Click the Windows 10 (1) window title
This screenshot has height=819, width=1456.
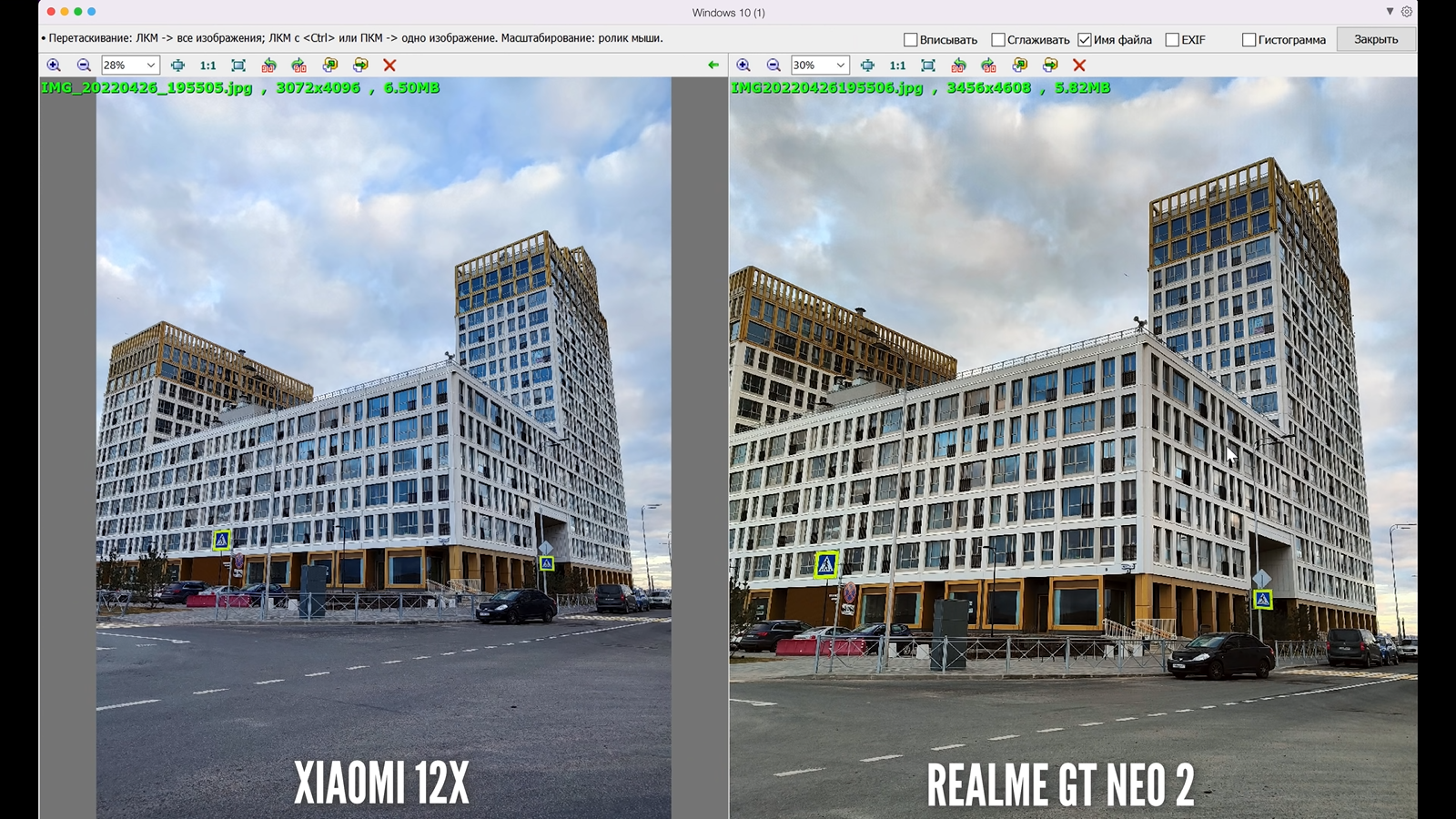[x=728, y=13]
